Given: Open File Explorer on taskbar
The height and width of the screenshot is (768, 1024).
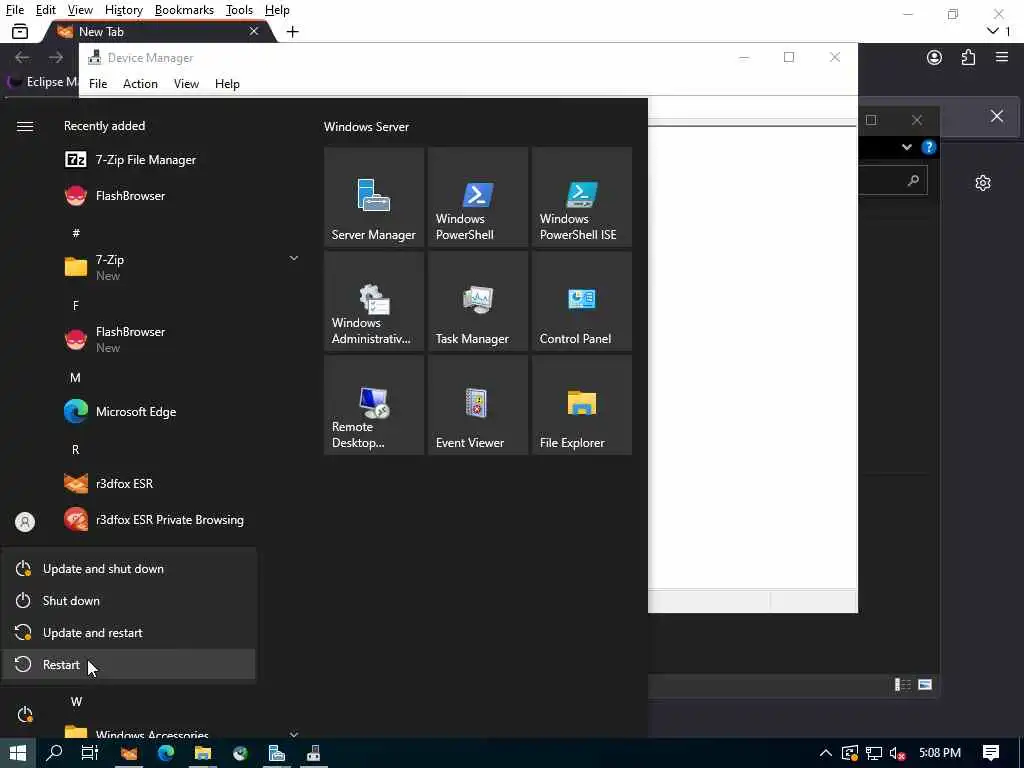Looking at the screenshot, I should coord(203,753).
